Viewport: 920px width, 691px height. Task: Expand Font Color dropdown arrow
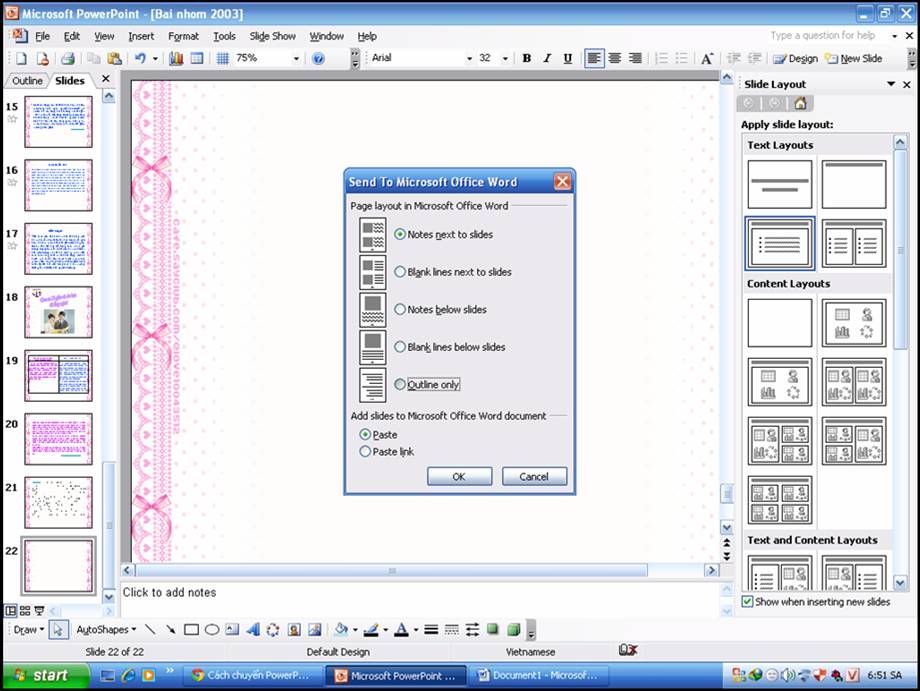[416, 630]
